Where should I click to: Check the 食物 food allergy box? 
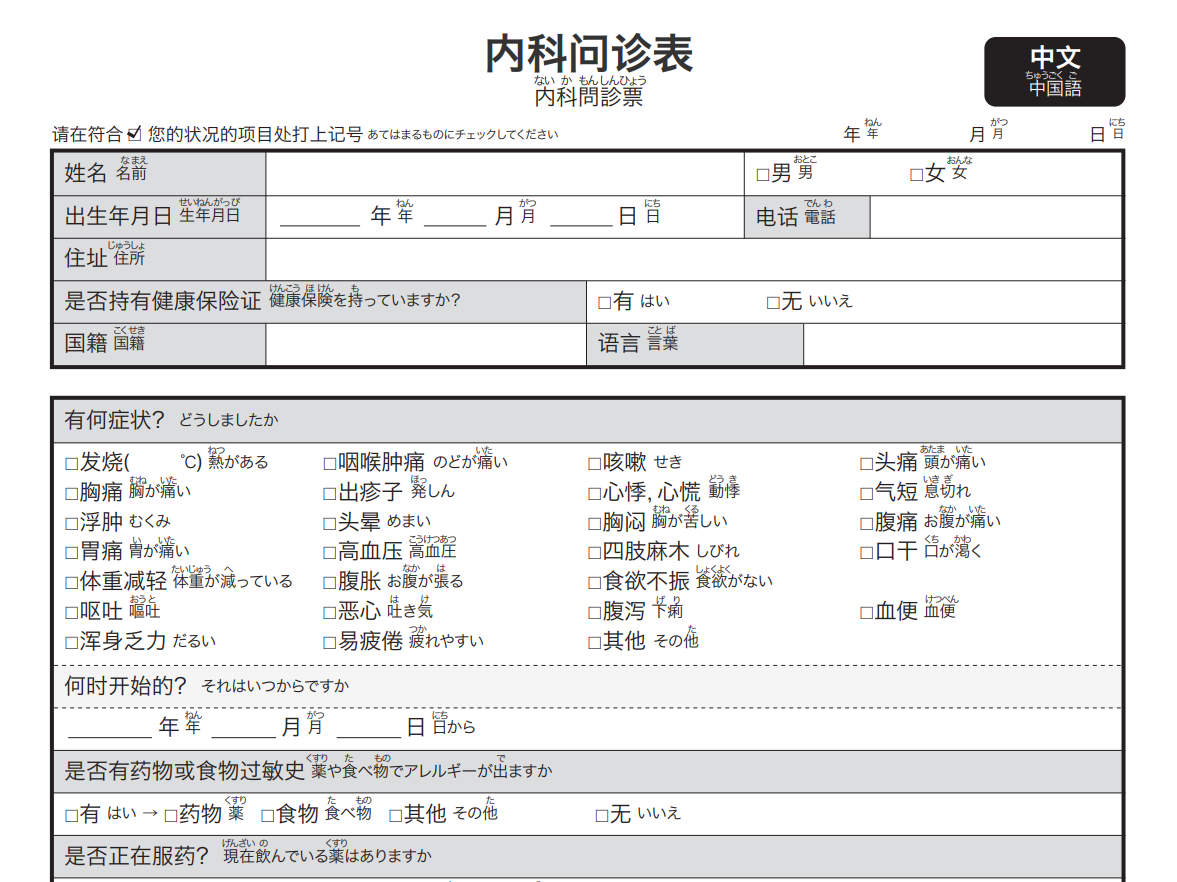click(268, 816)
